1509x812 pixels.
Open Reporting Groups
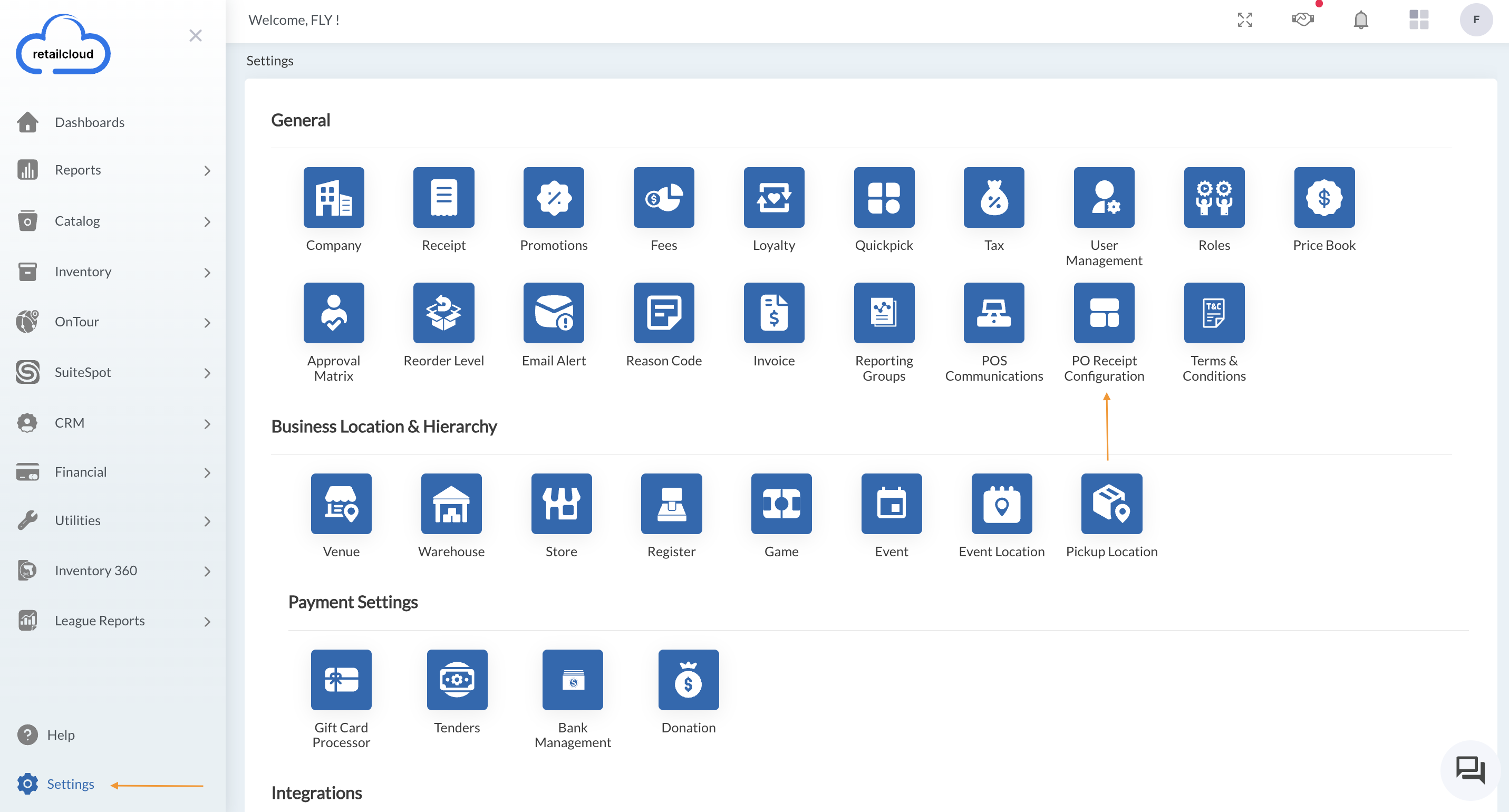tap(884, 313)
